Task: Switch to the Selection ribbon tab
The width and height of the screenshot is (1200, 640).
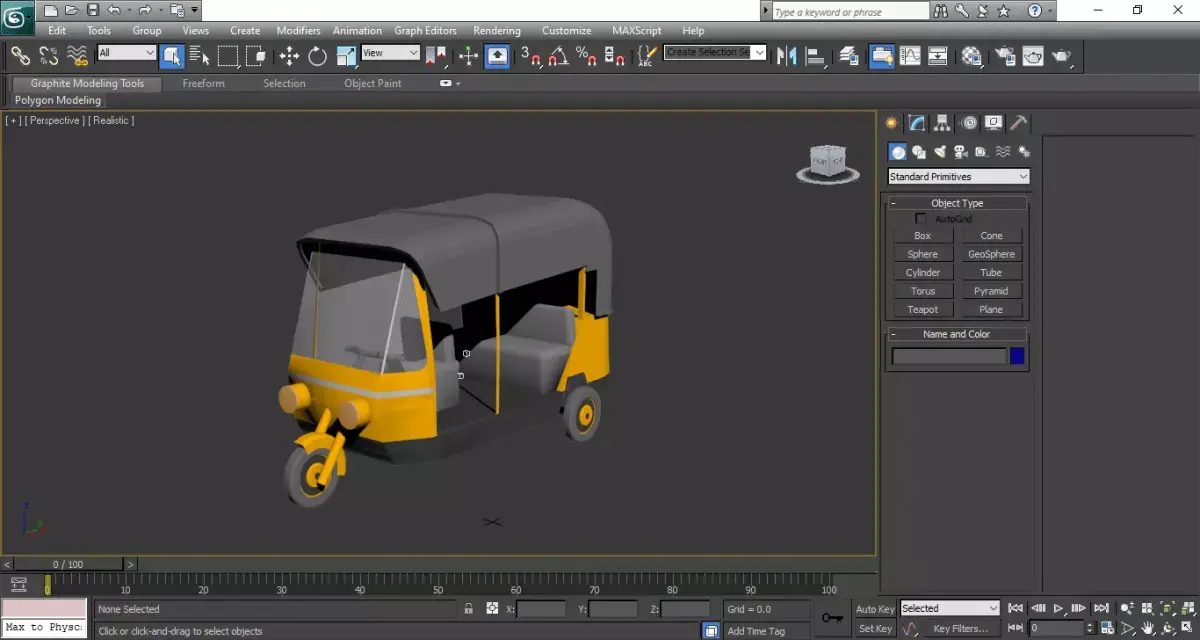Action: (284, 84)
